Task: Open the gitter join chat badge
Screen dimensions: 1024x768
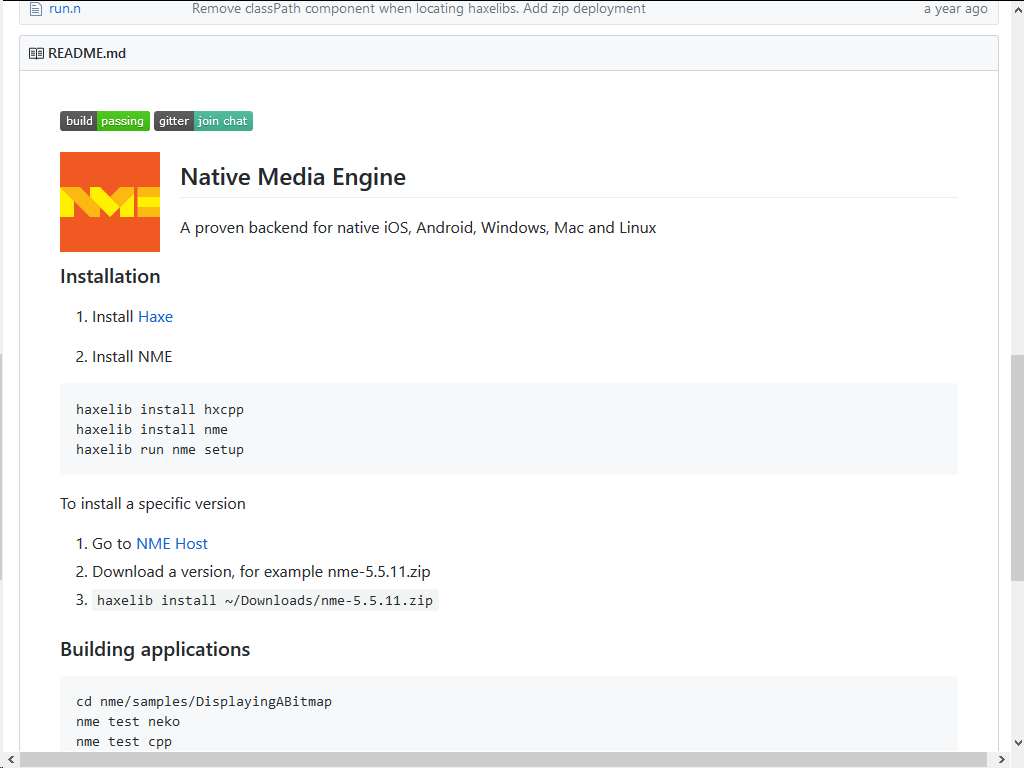Action: click(x=203, y=121)
